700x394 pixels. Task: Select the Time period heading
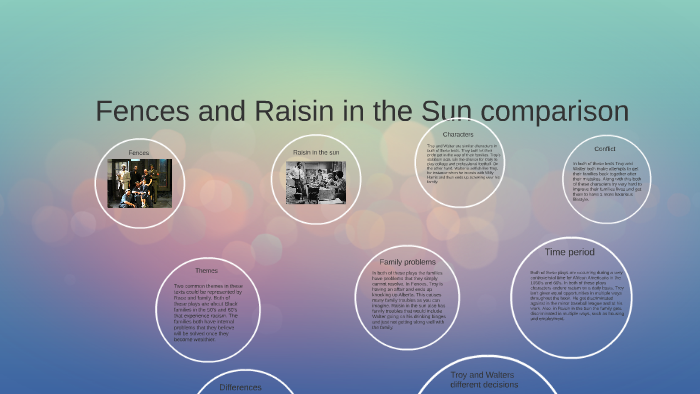click(570, 252)
